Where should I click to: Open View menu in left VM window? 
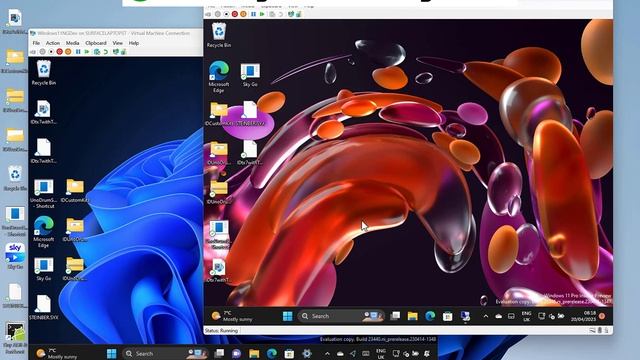tap(118, 43)
